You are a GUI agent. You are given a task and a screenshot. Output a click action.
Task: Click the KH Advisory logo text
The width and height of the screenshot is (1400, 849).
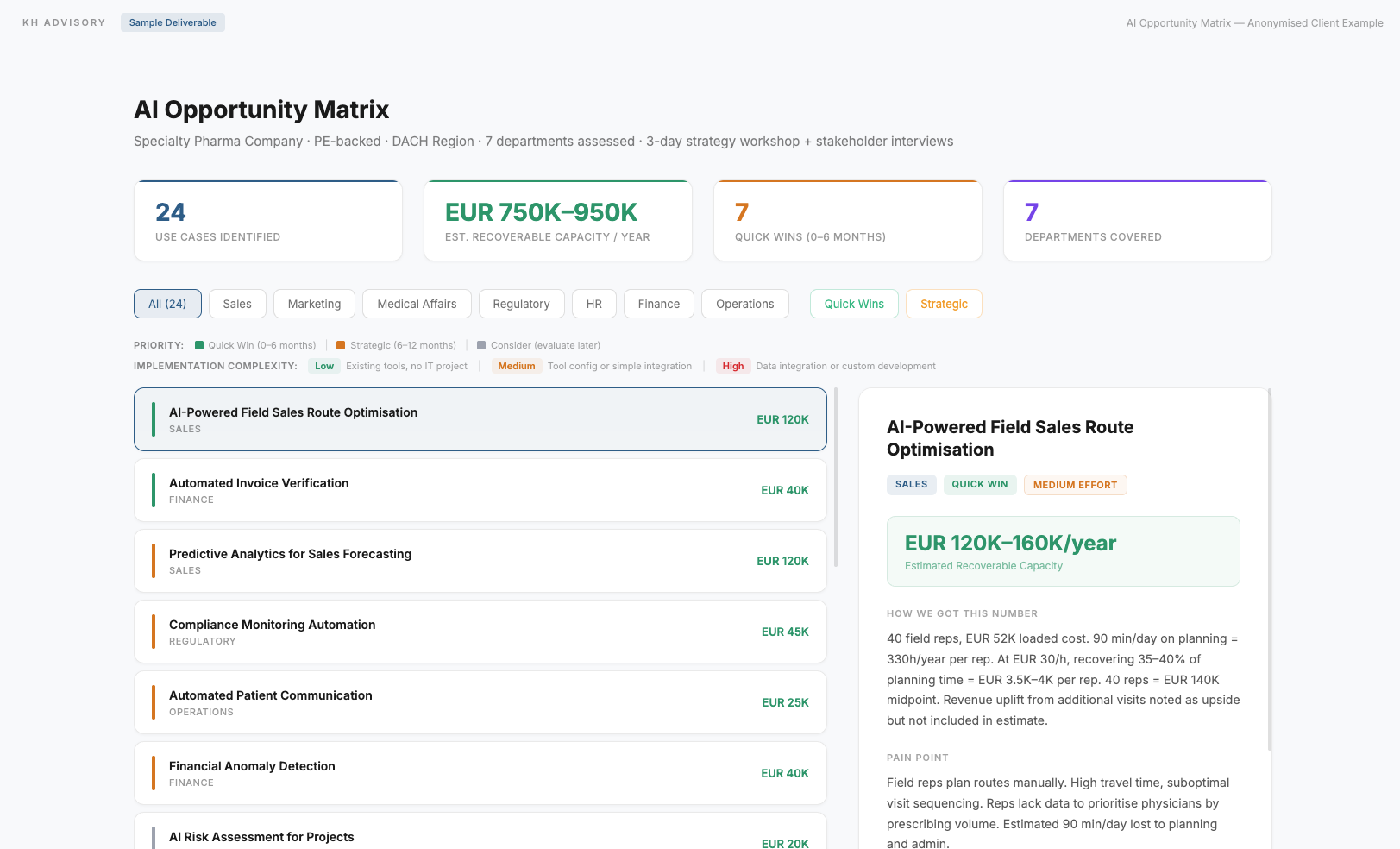(x=64, y=22)
